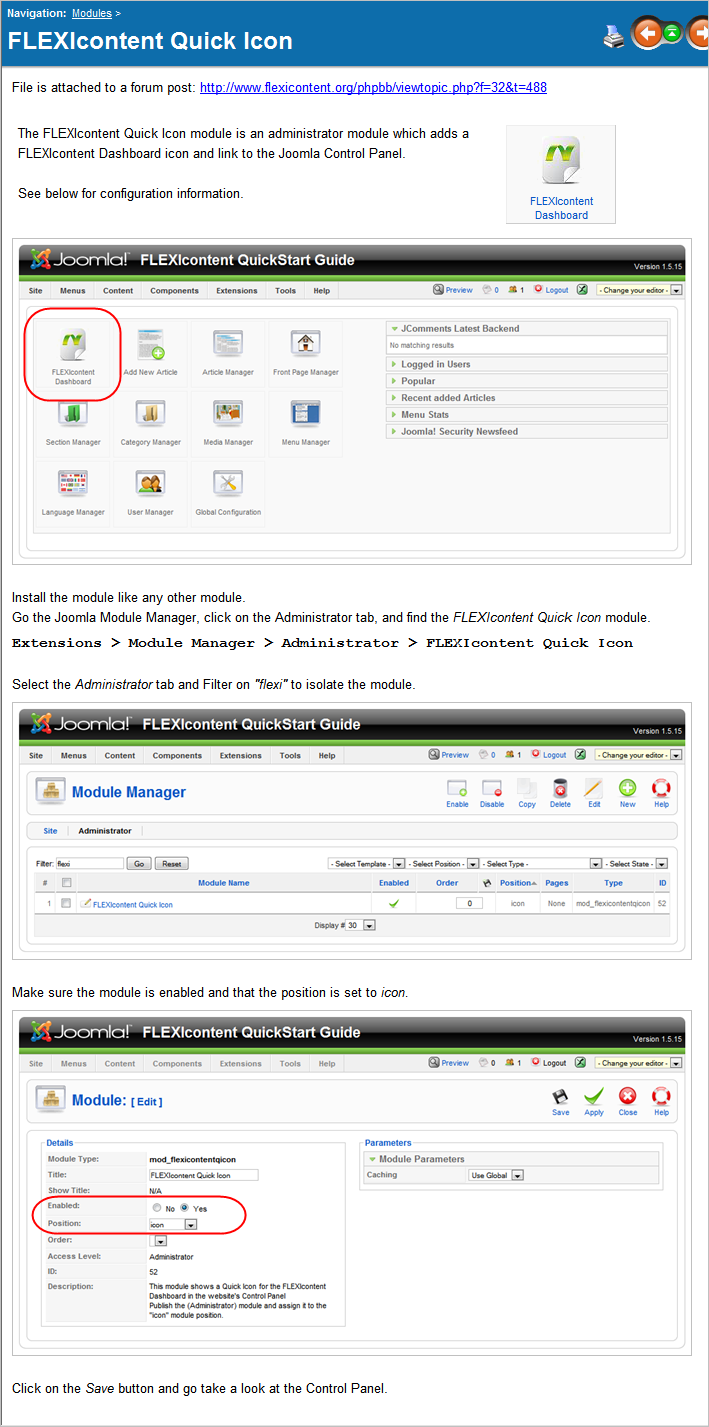
Task: Click the printer icon in the page header
Action: tap(614, 38)
